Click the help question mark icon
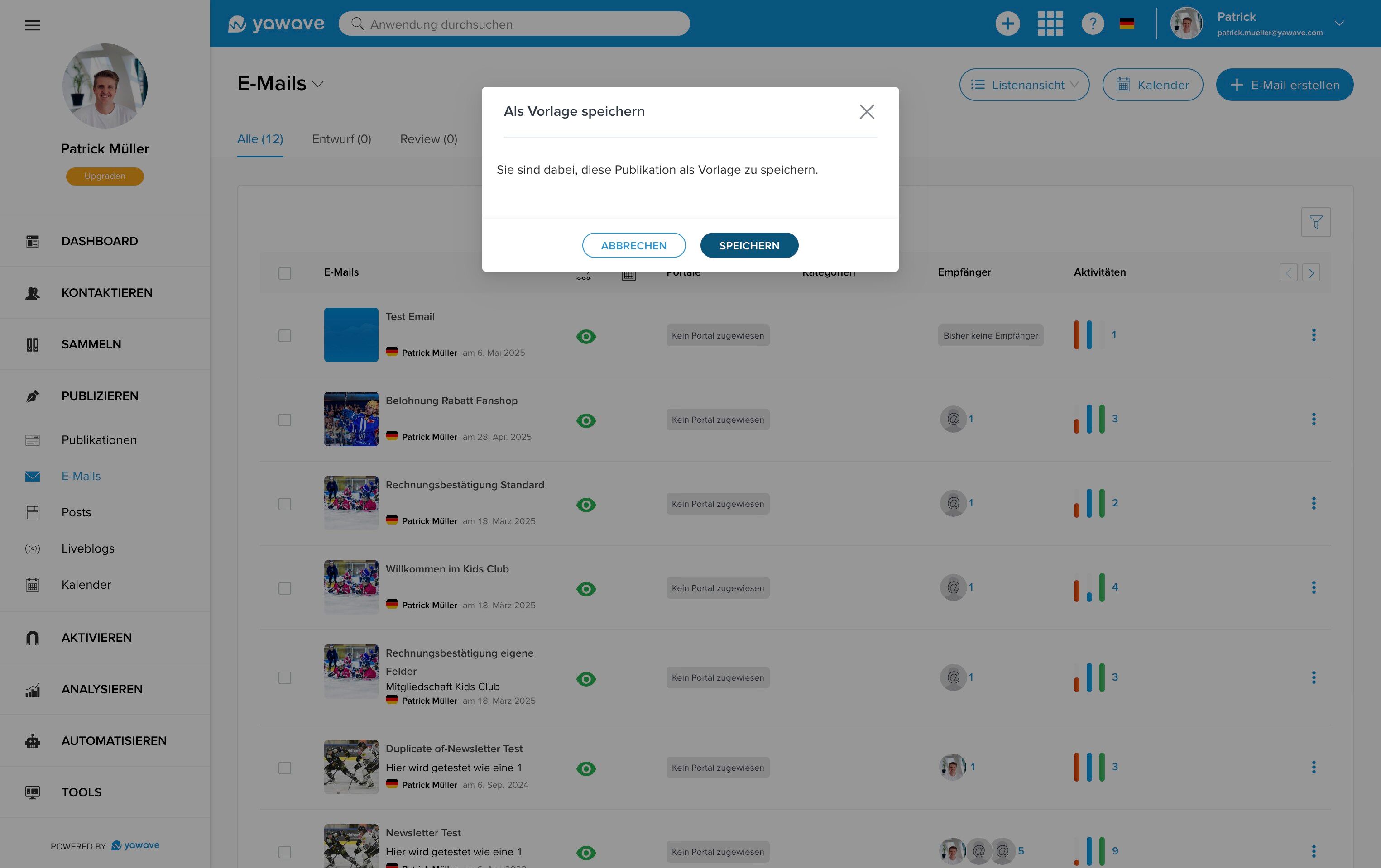The width and height of the screenshot is (1381, 868). [1092, 24]
